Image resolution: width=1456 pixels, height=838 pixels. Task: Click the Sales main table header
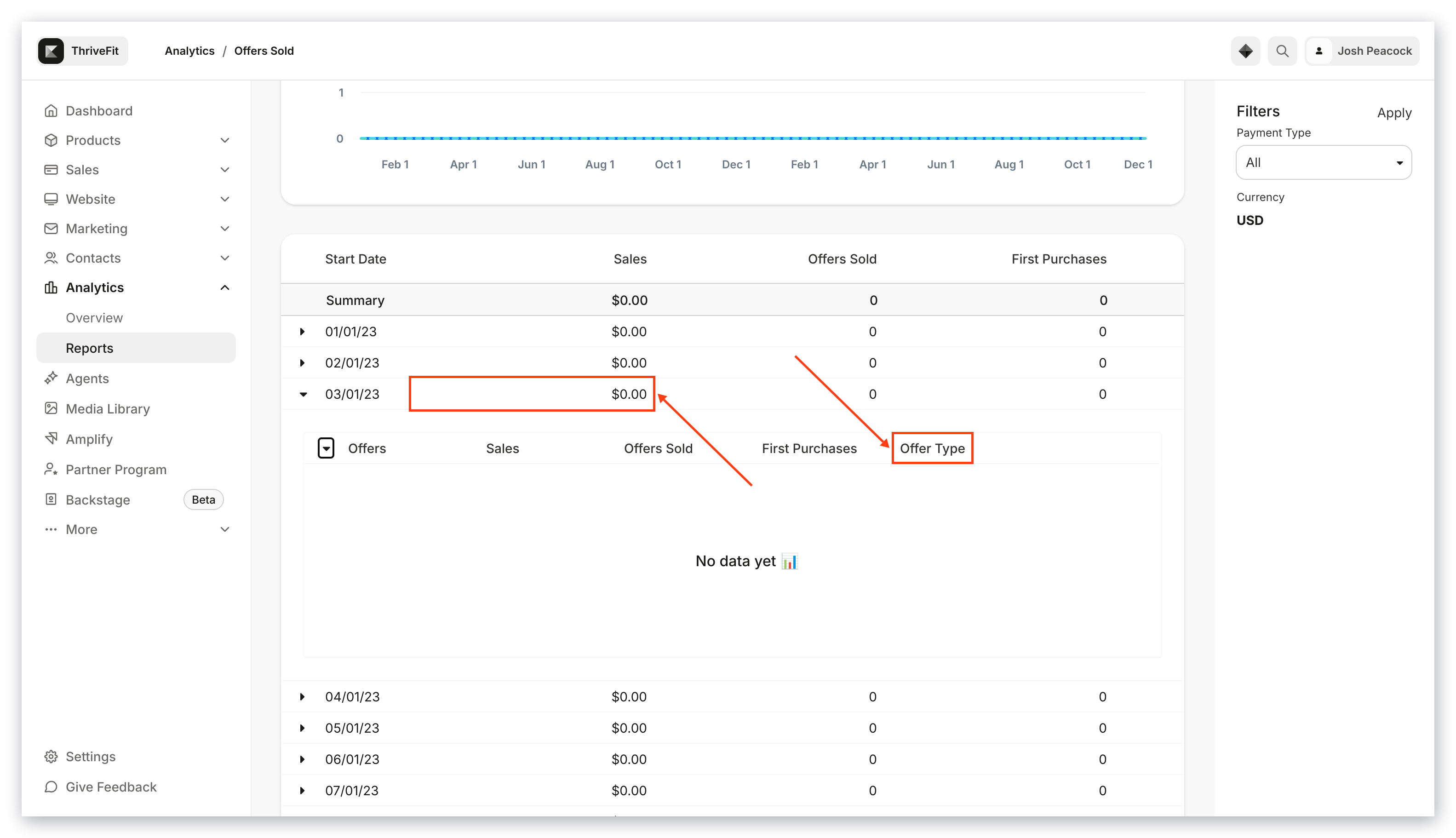(x=630, y=259)
